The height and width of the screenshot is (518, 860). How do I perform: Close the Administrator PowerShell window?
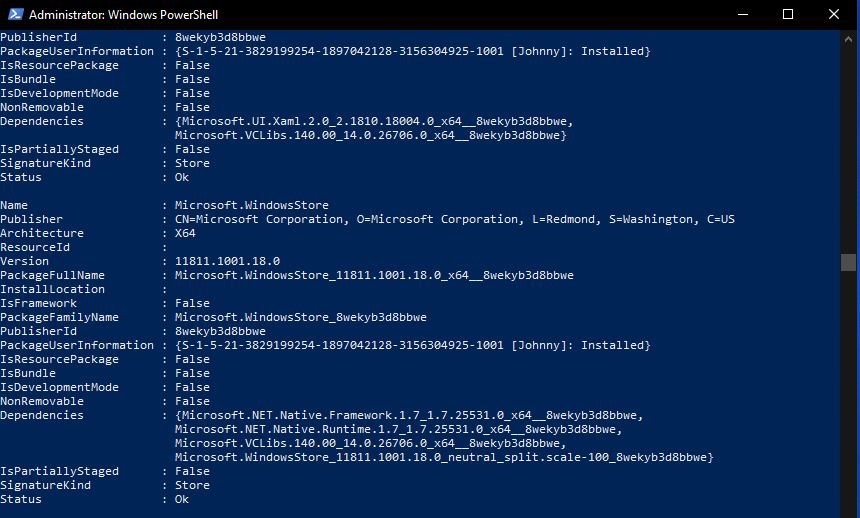click(834, 14)
